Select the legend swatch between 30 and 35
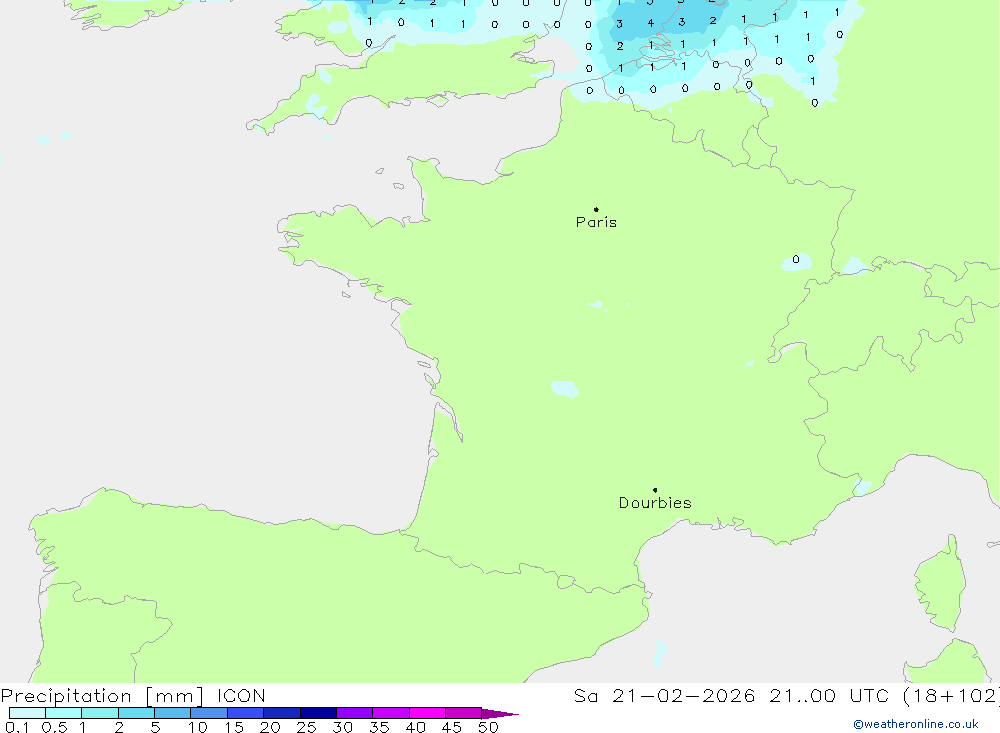 (355, 713)
